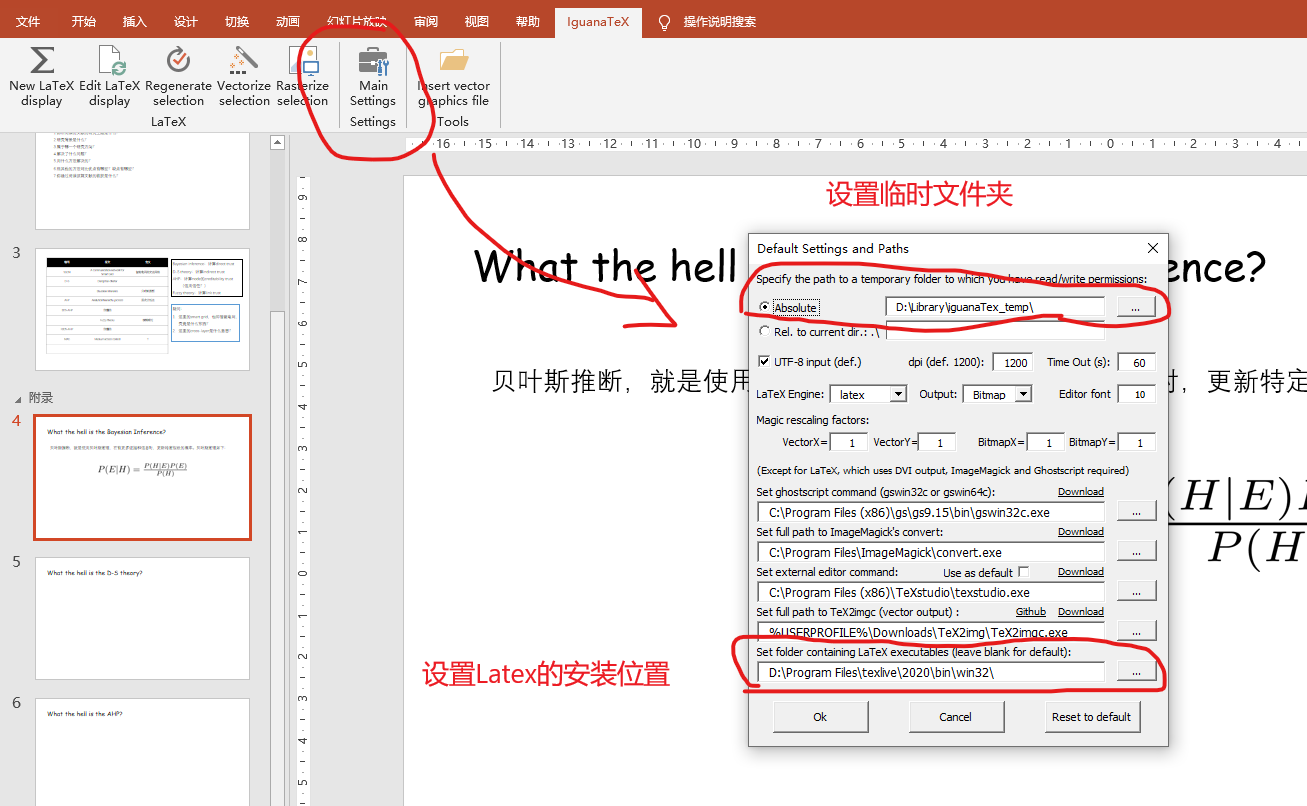Screen dimensions: 1307x806
Task: Open the Output Bitmap dropdown
Action: click(x=1023, y=395)
